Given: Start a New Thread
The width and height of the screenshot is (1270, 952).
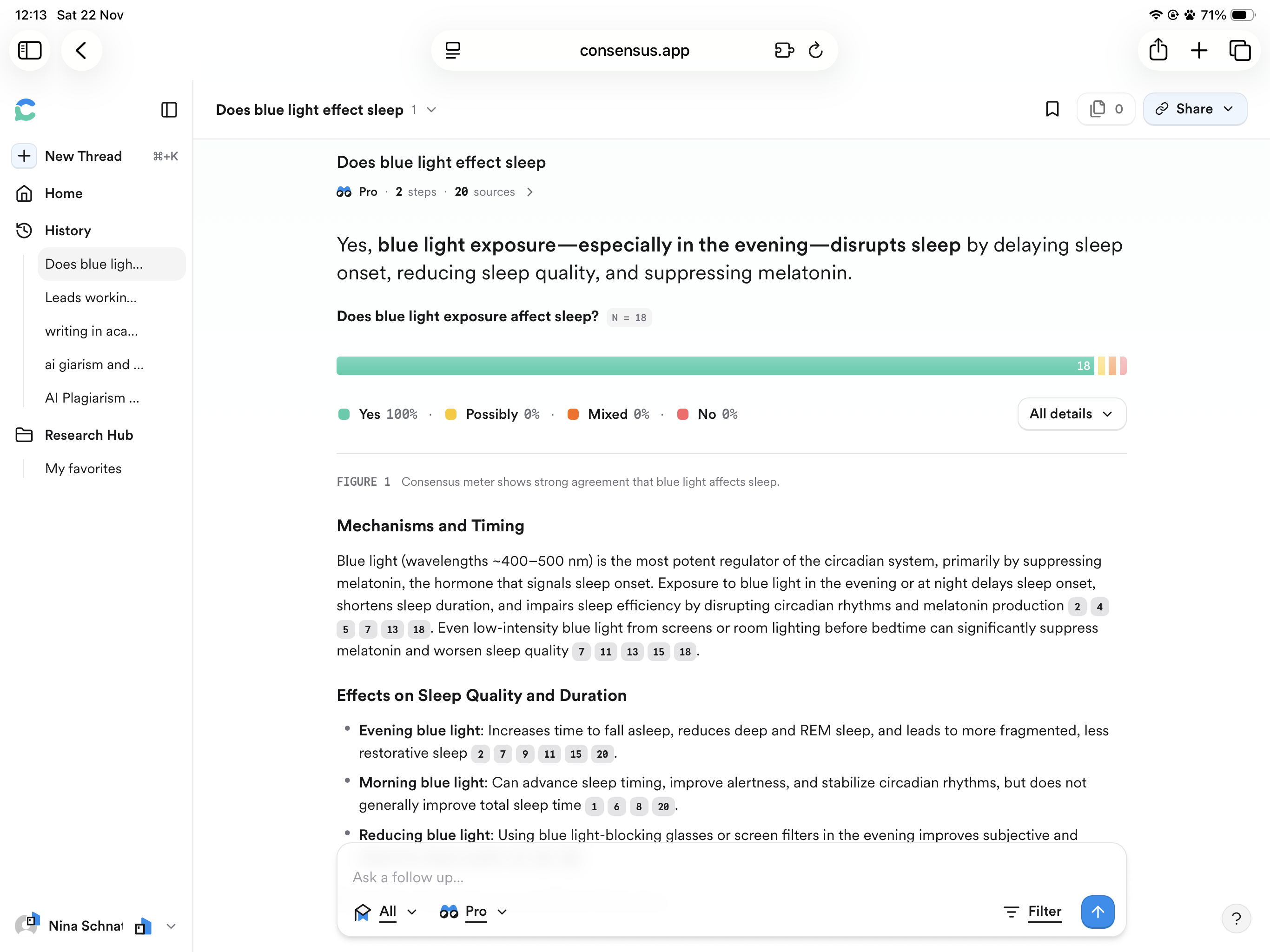Looking at the screenshot, I should (x=83, y=156).
